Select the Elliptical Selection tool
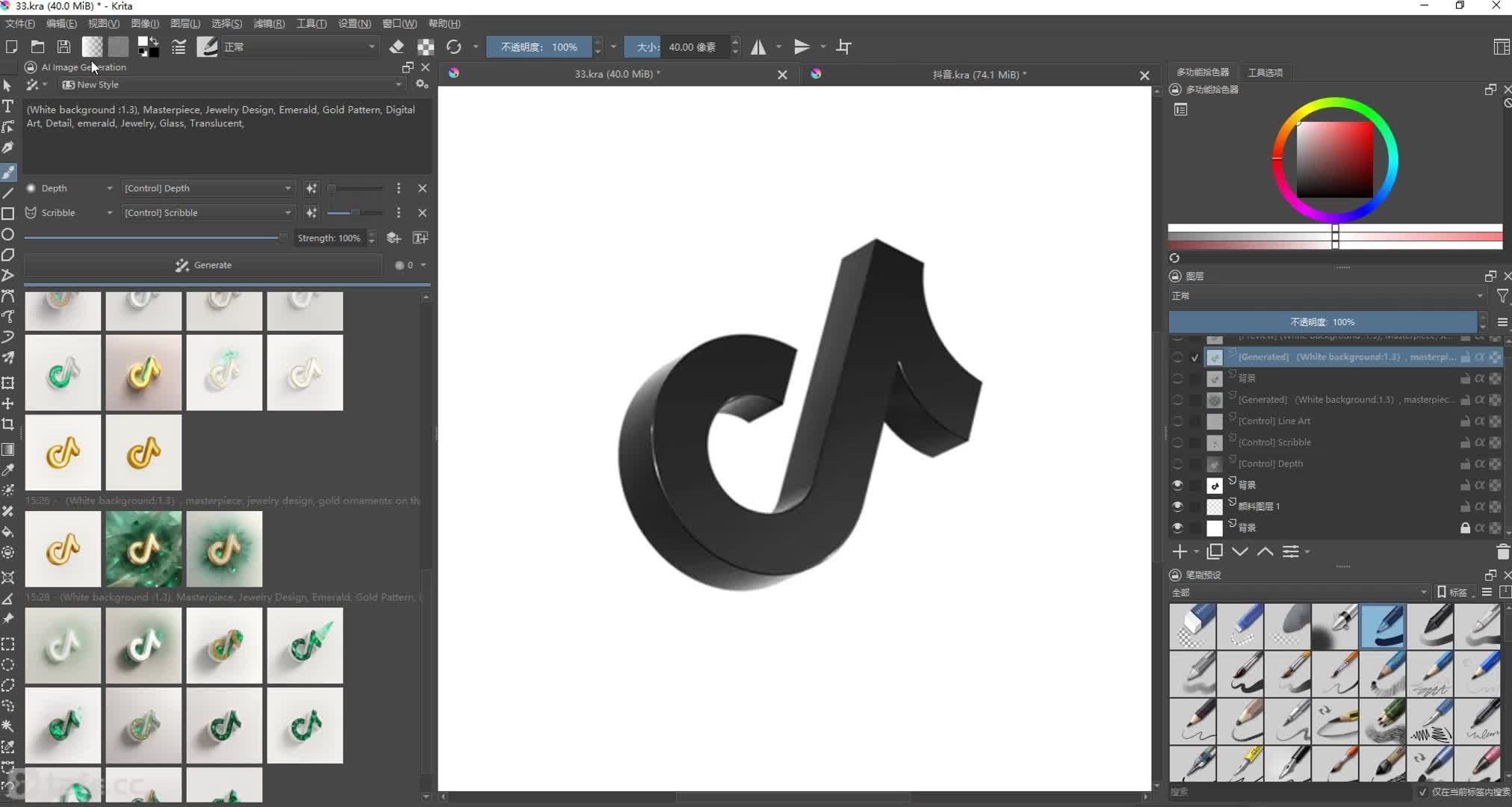1512x807 pixels. coord(8,664)
